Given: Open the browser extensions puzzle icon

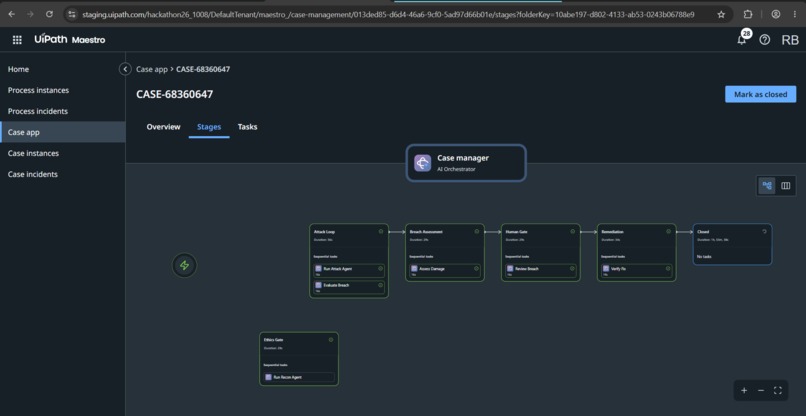Looking at the screenshot, I should coord(748,14).
